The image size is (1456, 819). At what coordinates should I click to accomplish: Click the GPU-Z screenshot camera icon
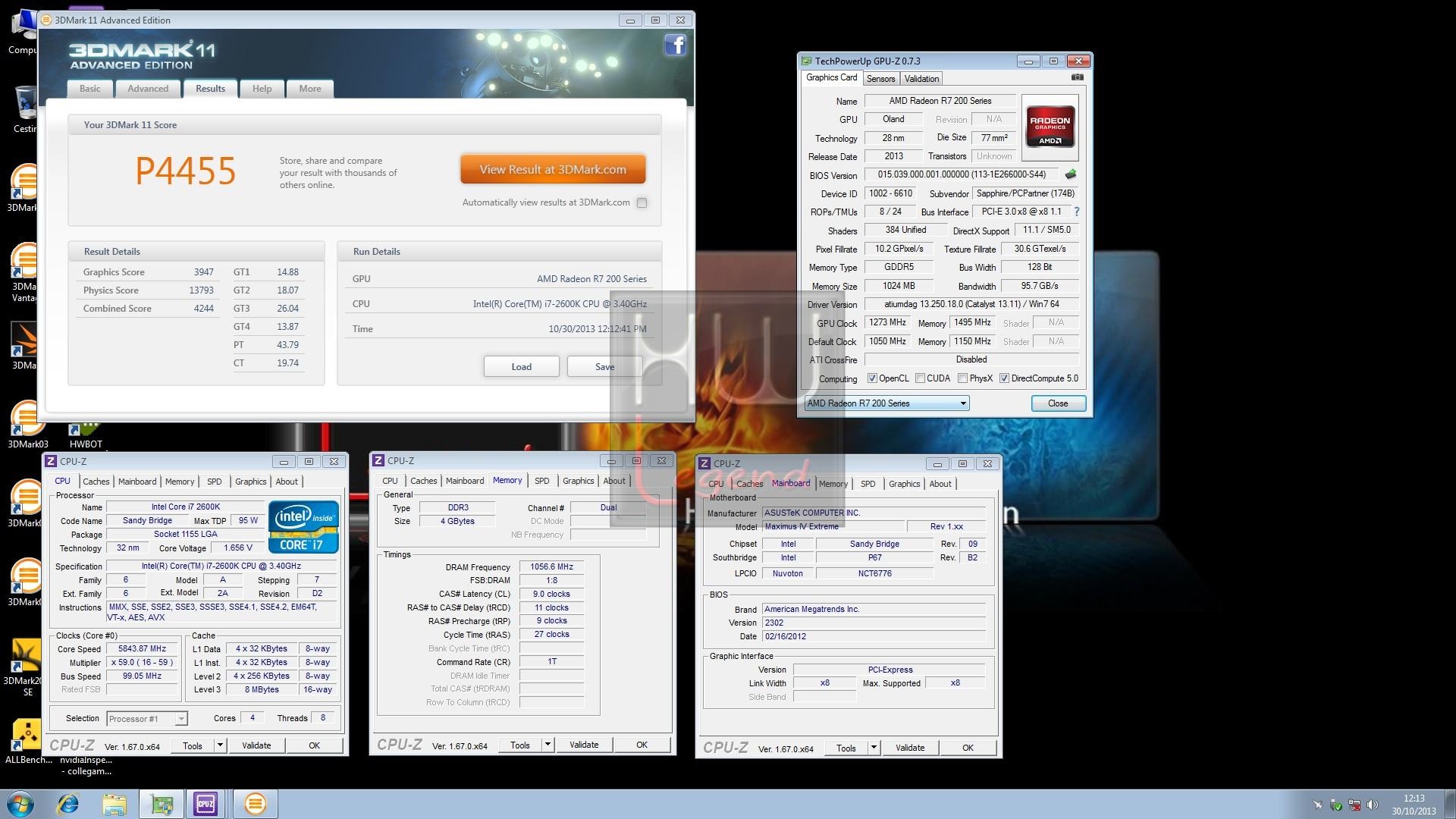pyautogui.click(x=1078, y=77)
